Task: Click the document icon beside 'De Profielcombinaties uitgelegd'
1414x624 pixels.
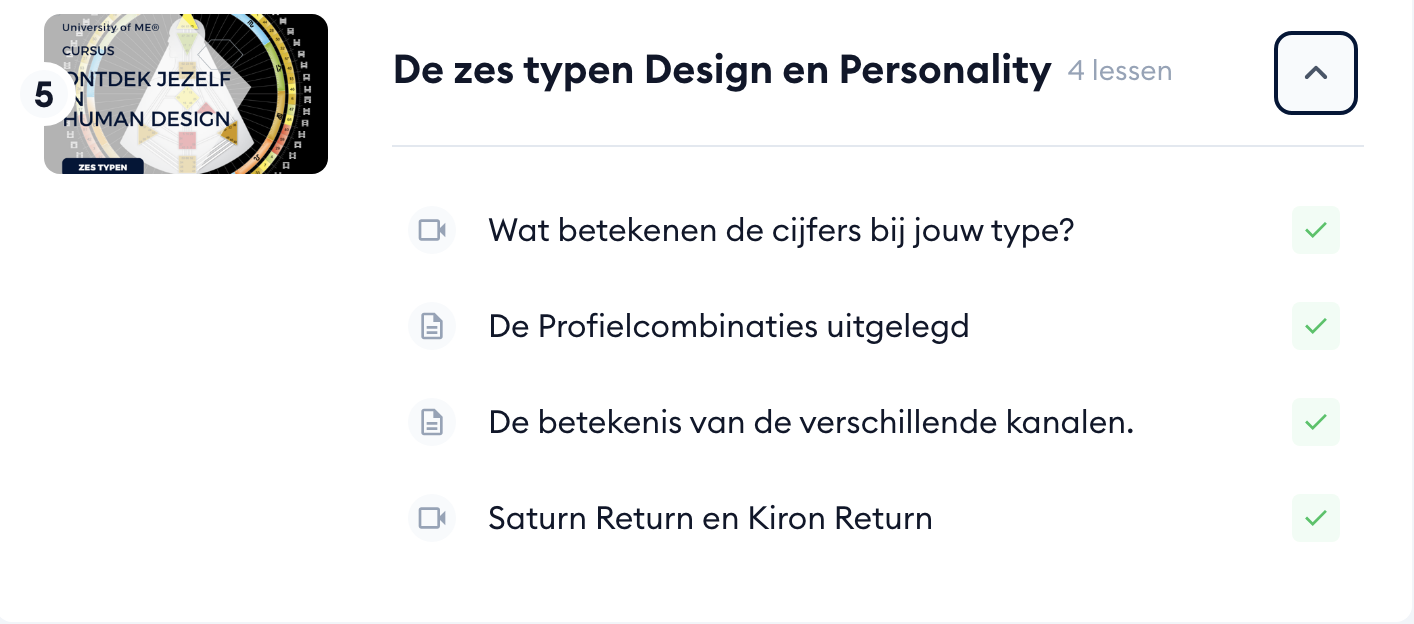Action: (x=432, y=327)
